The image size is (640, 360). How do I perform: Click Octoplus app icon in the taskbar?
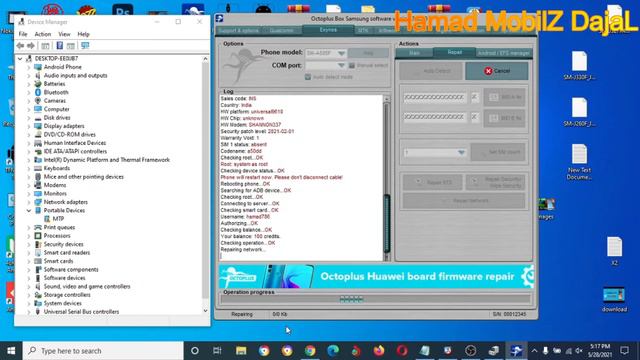(516, 351)
